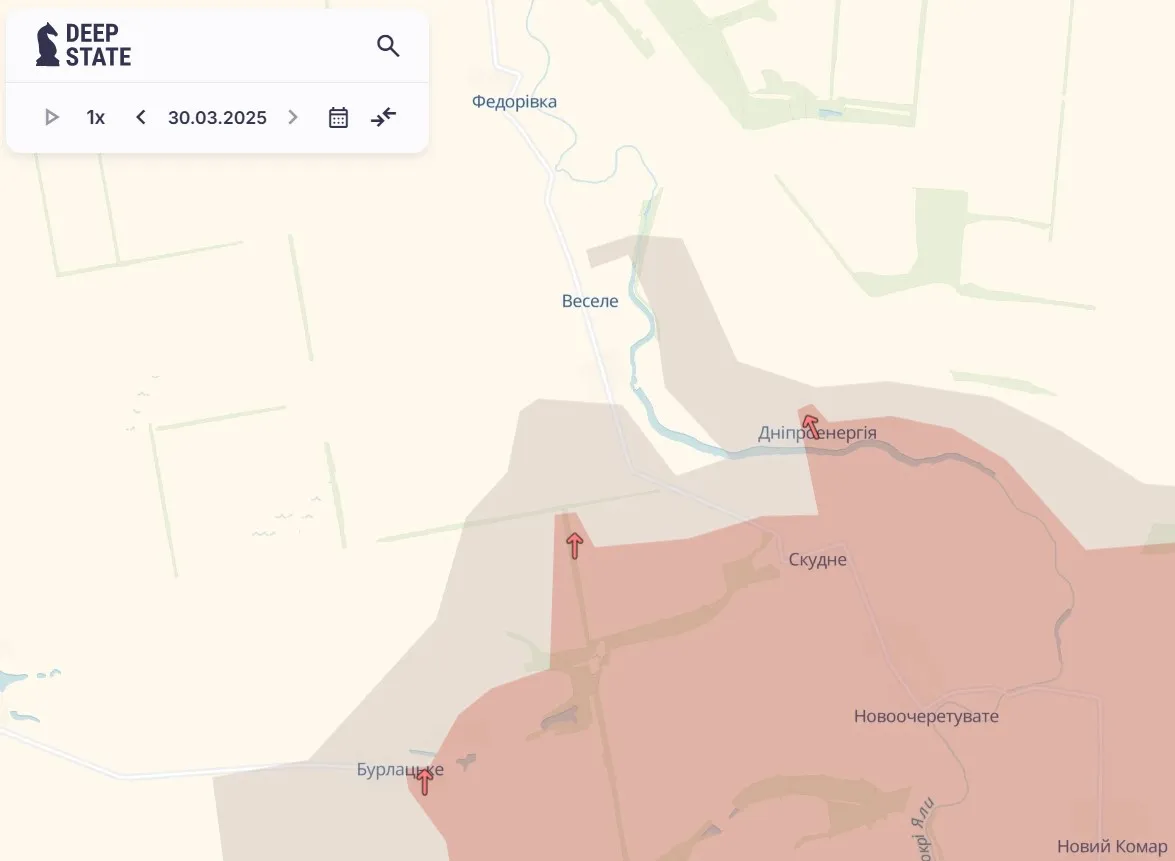Click red attack arrow at Дніпроенергія
The width and height of the screenshot is (1175, 861).
click(811, 427)
